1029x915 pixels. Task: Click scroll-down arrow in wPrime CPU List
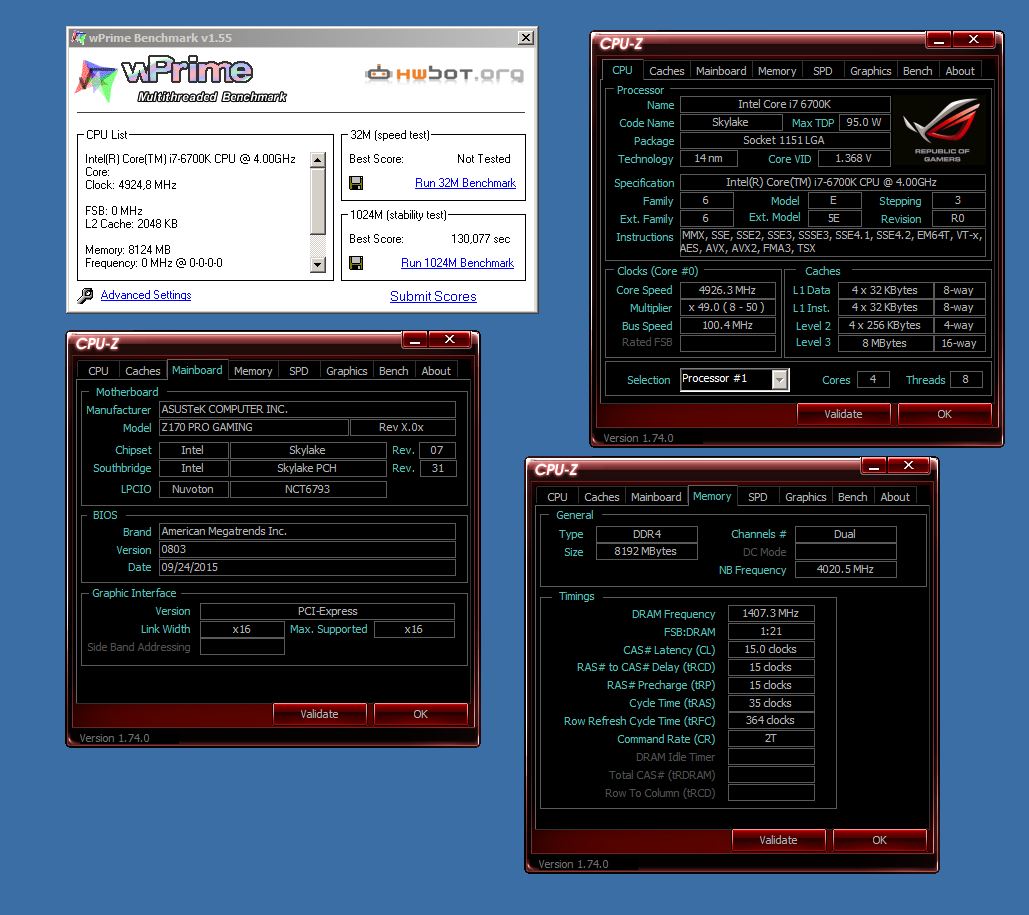point(318,265)
